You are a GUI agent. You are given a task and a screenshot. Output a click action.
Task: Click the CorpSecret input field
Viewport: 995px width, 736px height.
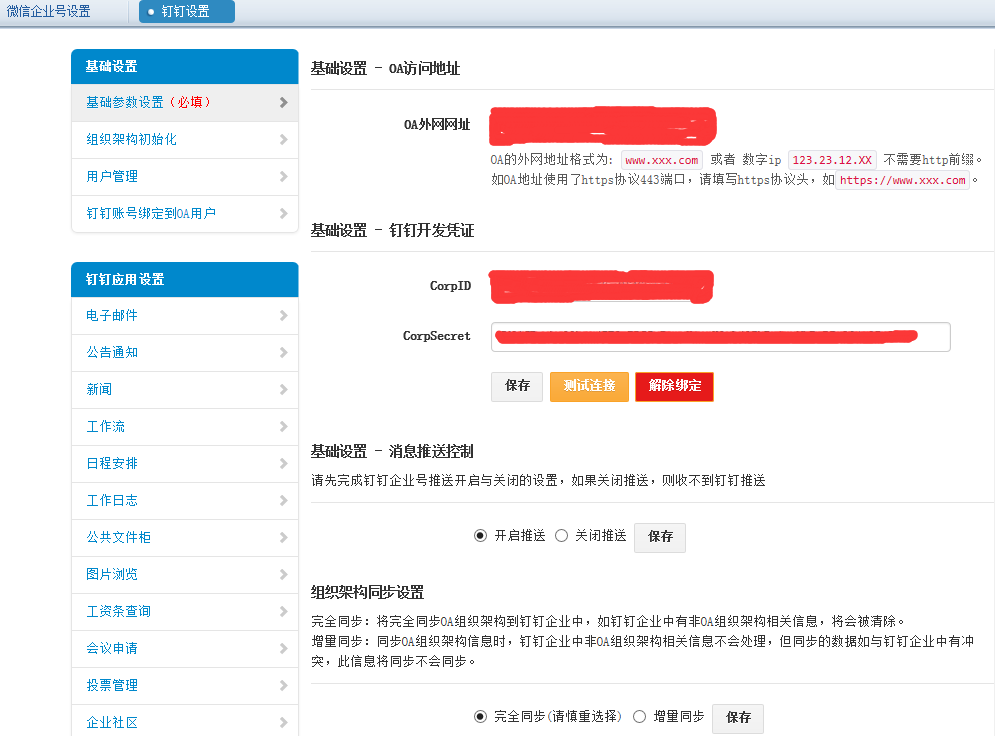click(x=720, y=336)
